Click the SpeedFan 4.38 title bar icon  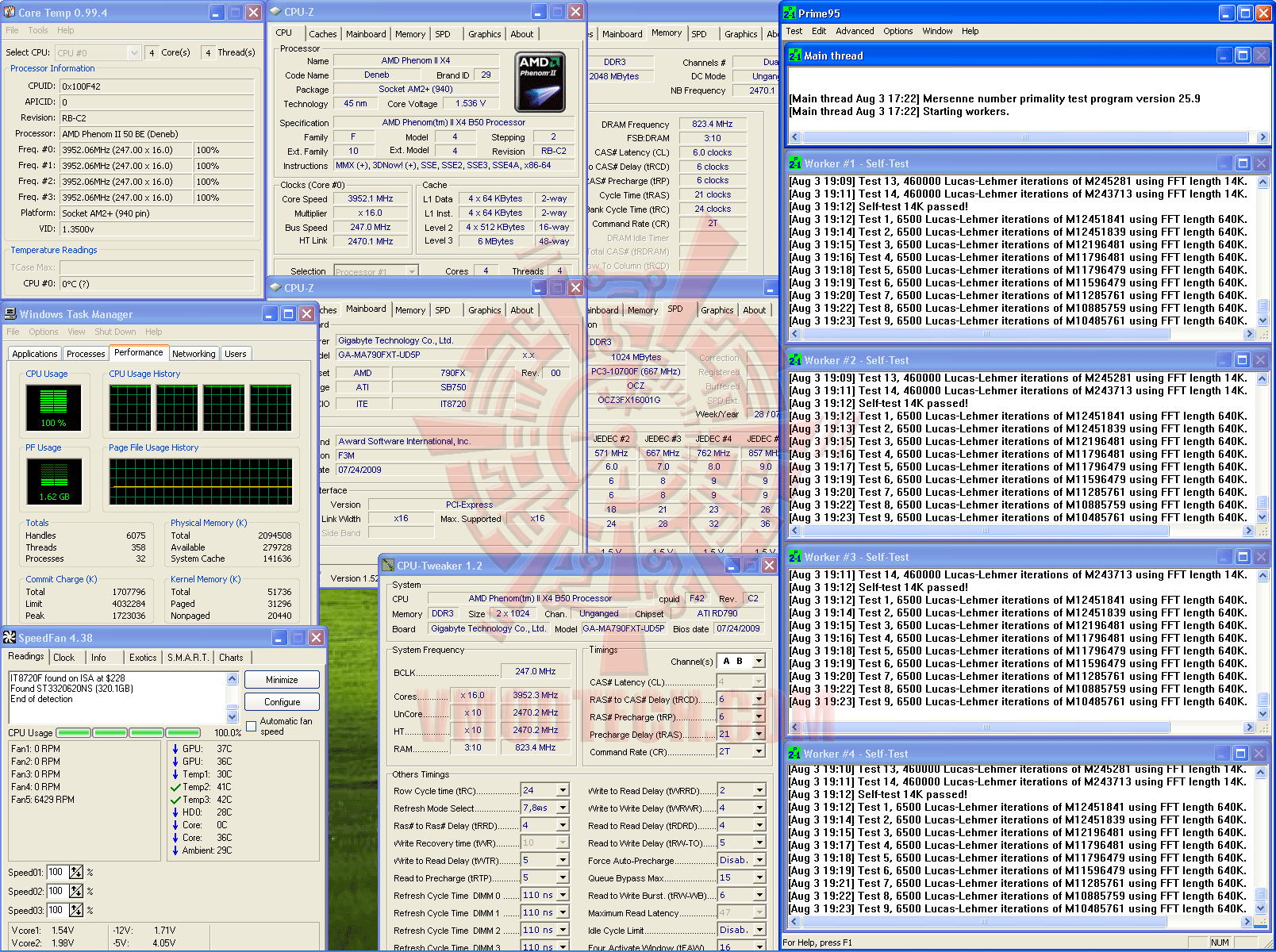pos(10,638)
